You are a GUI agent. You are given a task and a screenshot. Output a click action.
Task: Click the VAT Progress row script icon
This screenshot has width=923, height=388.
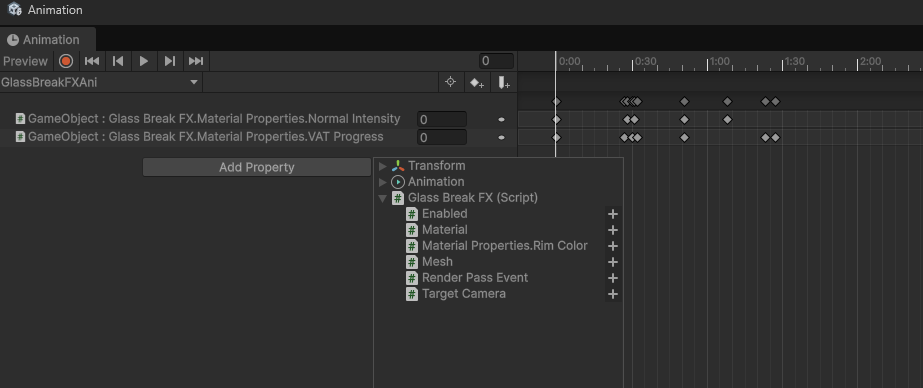point(21,137)
